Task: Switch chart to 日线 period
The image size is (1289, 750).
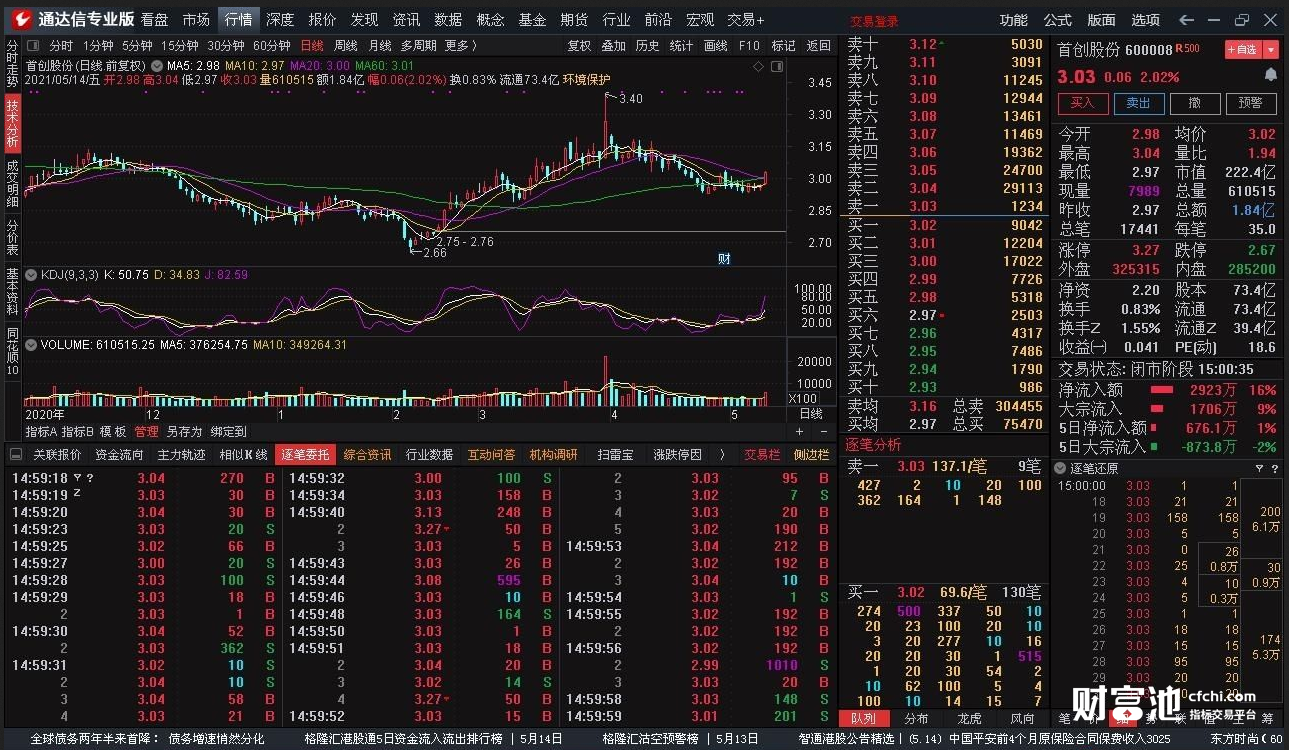Action: pyautogui.click(x=312, y=45)
